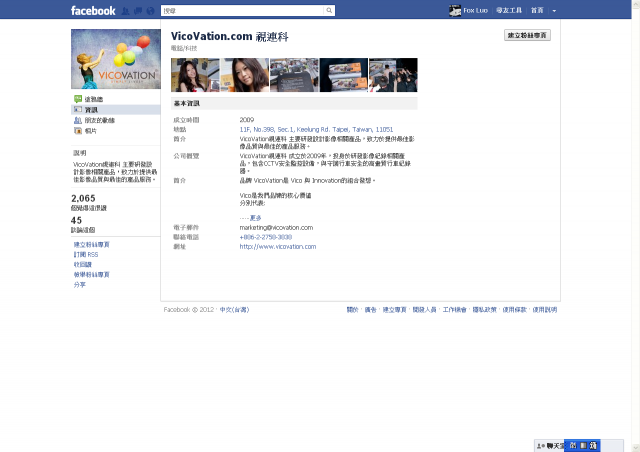Image resolution: width=640 pixels, height=452 pixels.
Task: Open Help footer link
Action: pos(545,309)
